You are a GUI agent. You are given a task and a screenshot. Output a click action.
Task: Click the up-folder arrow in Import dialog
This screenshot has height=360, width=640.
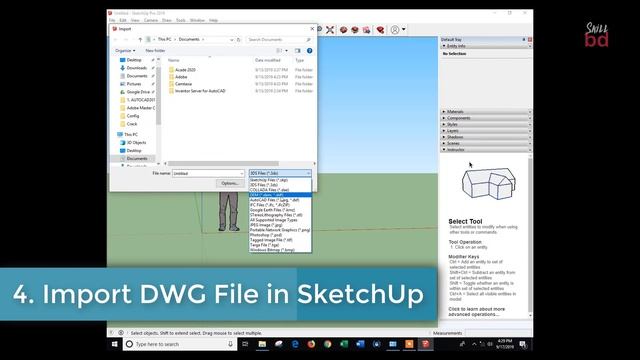(140, 40)
